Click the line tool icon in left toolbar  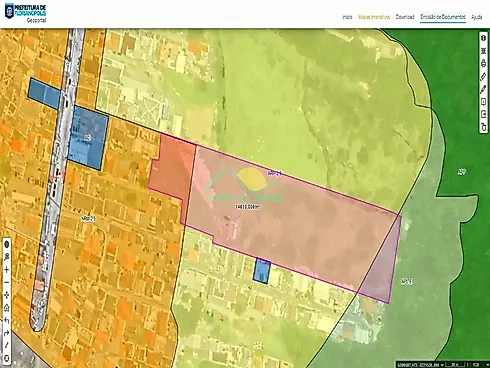pos(6,346)
